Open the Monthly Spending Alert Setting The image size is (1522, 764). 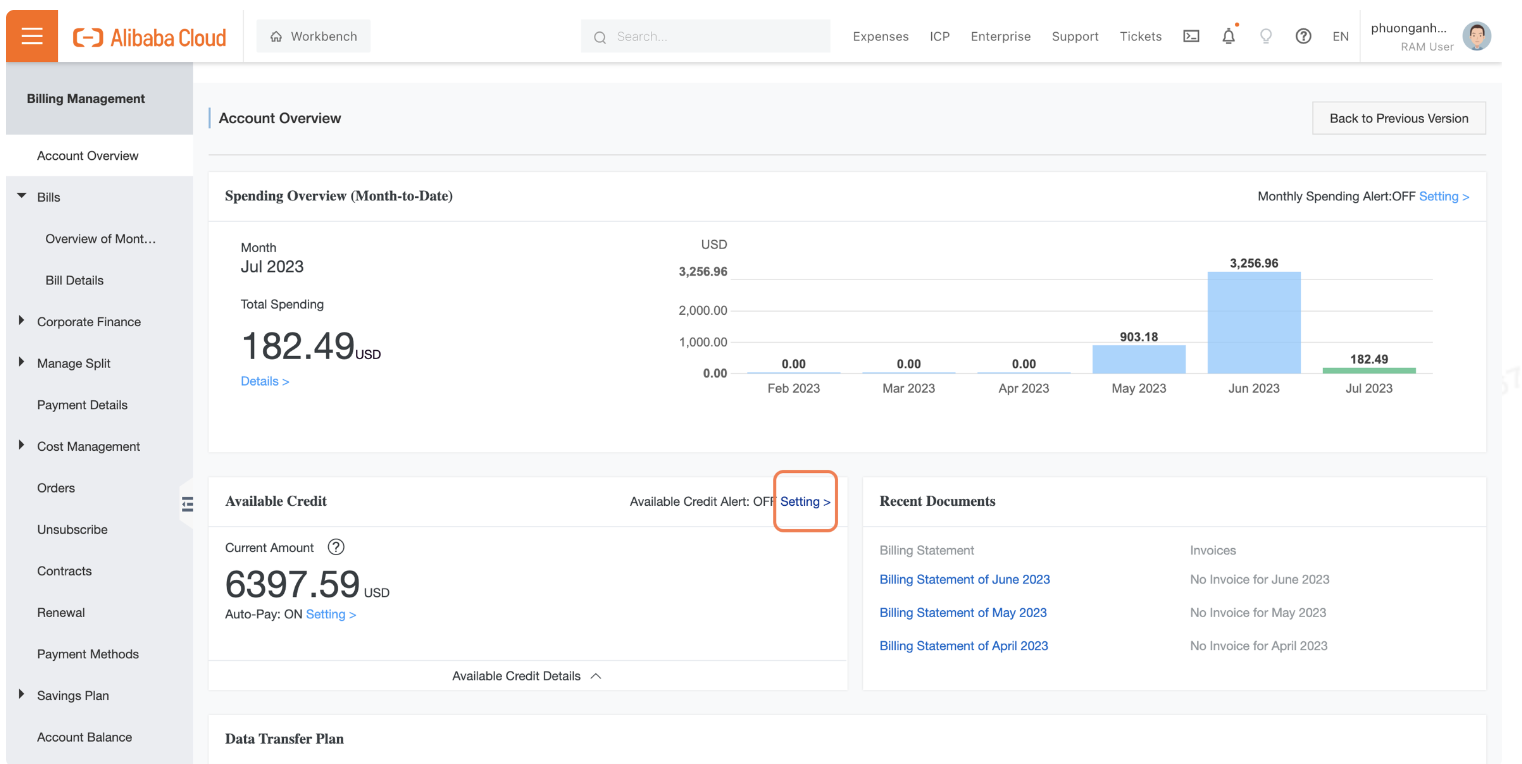tap(1443, 196)
